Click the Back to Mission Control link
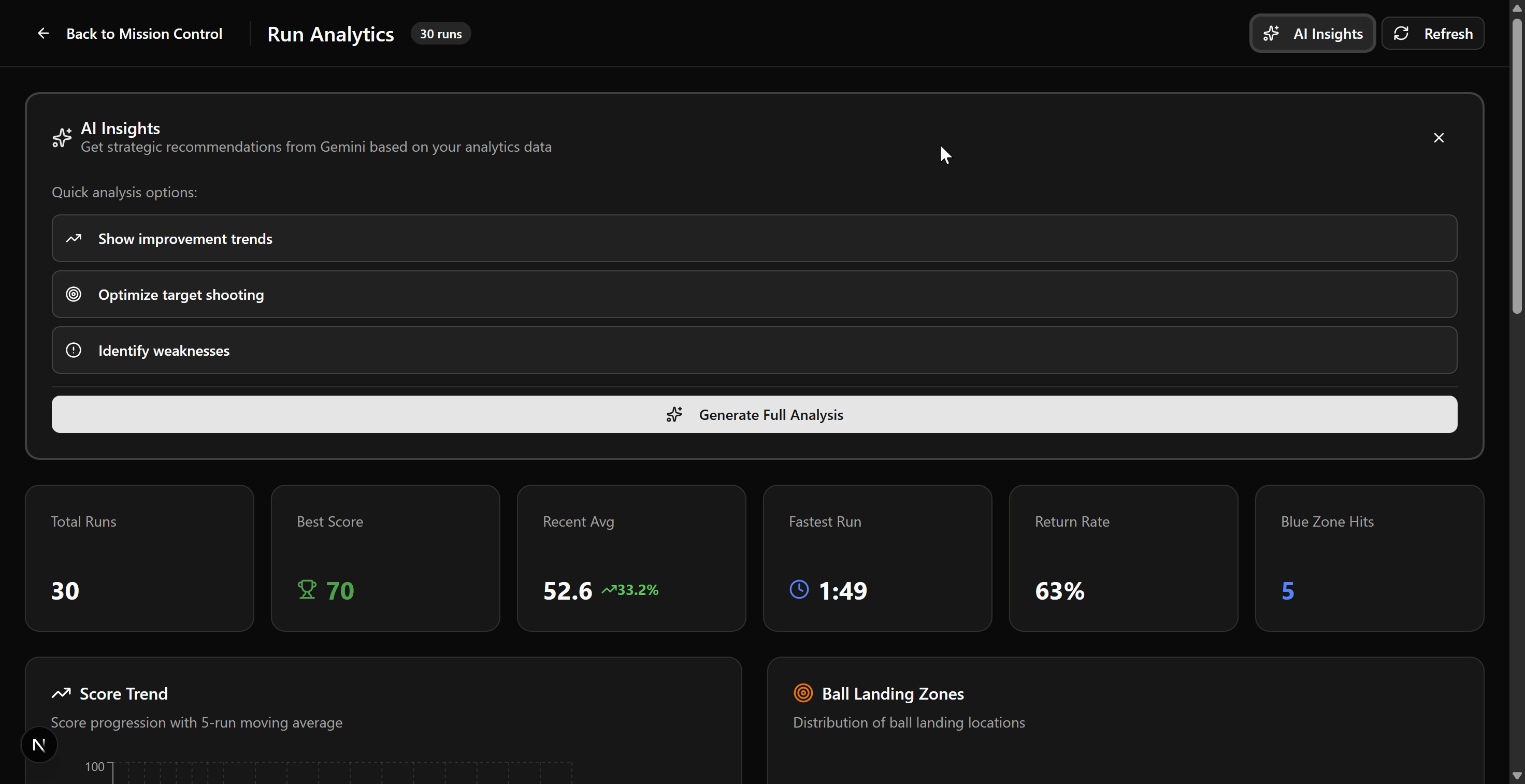Screen dimensions: 1525x784 [144, 34]
